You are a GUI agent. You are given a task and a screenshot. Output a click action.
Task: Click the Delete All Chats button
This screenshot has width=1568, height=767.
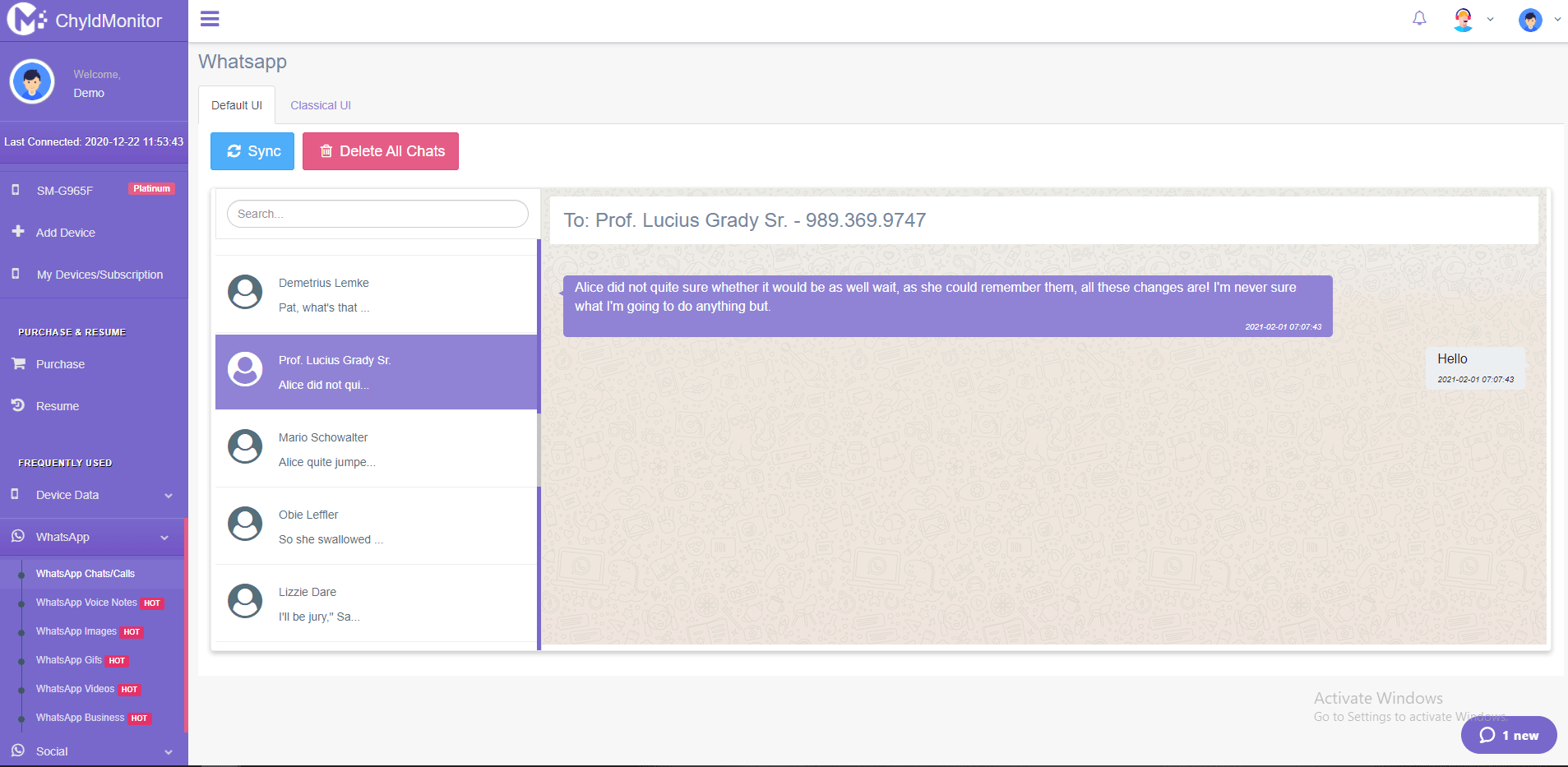381,151
